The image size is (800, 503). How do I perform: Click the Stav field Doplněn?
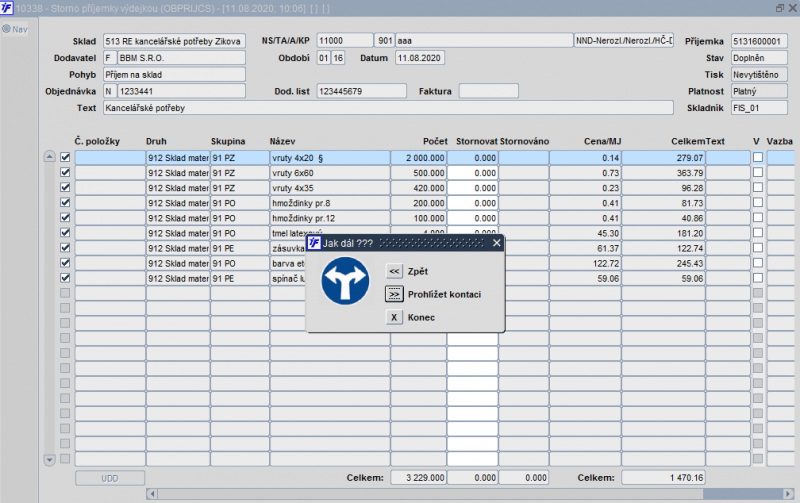click(x=759, y=58)
